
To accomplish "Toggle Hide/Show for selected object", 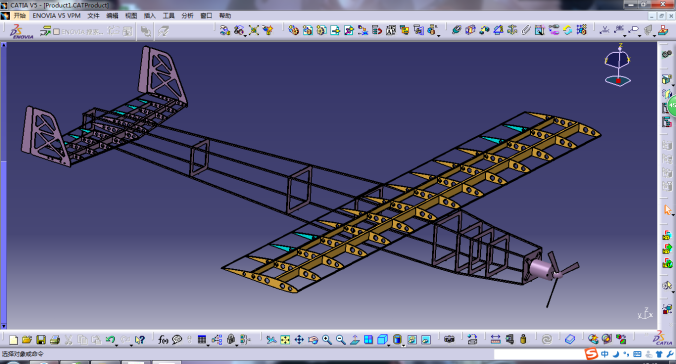I will pos(412,340).
